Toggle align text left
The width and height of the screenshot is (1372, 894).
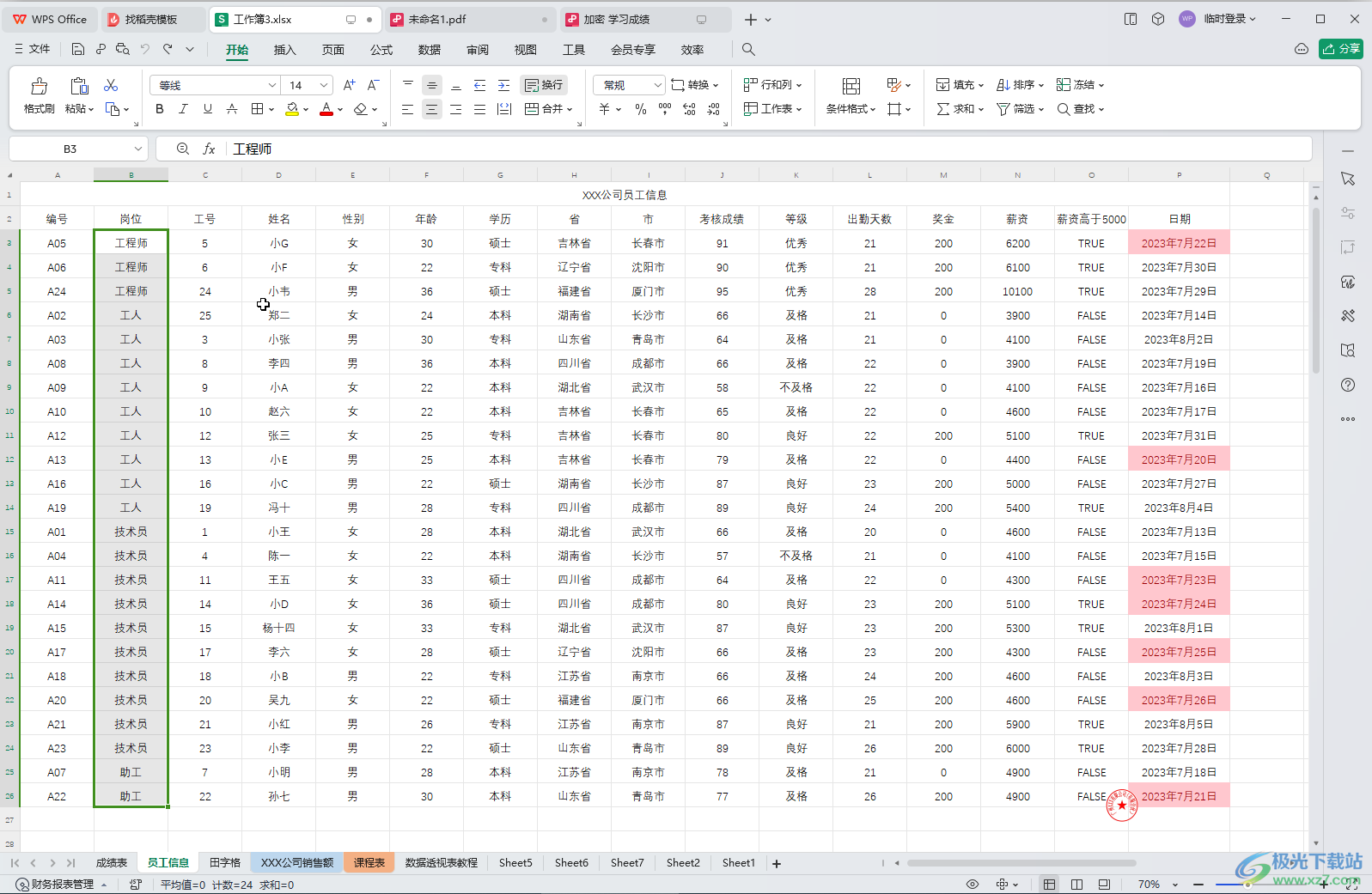(x=407, y=109)
